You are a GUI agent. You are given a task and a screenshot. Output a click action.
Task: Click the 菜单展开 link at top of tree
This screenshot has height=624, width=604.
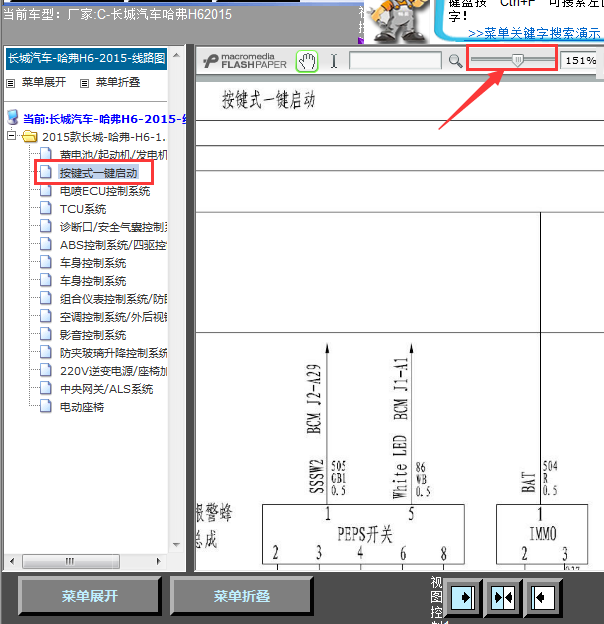point(44,82)
